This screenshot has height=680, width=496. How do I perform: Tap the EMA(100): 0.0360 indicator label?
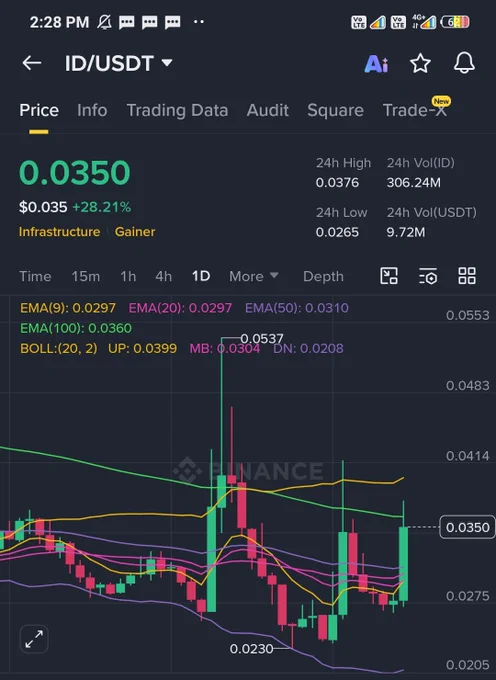(x=76, y=328)
